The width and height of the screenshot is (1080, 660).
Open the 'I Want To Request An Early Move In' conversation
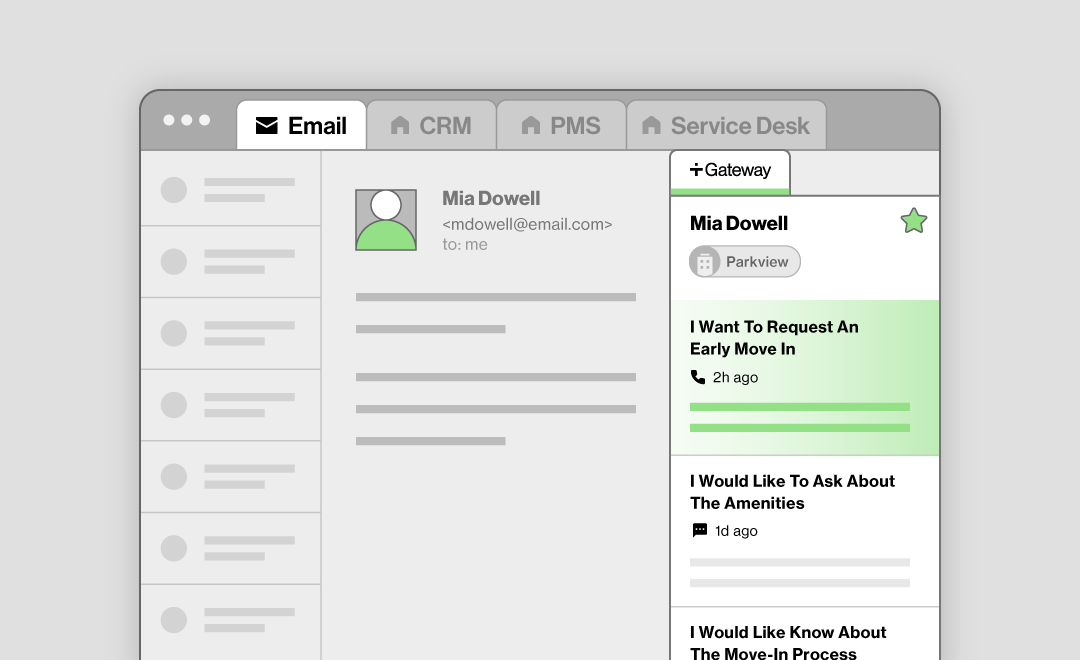tap(804, 378)
